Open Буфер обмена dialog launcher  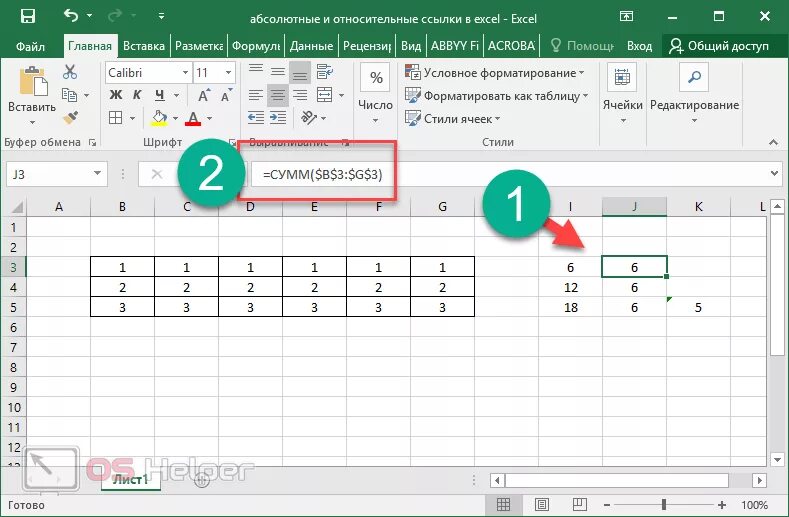[93, 143]
